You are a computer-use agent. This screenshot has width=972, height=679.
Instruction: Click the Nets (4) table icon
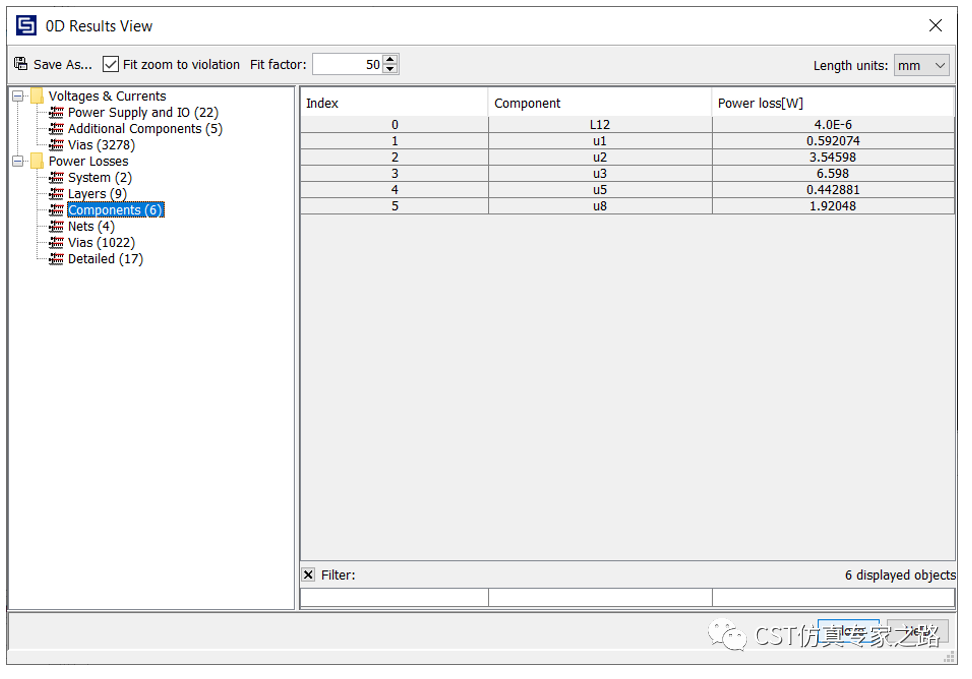[x=56, y=226]
